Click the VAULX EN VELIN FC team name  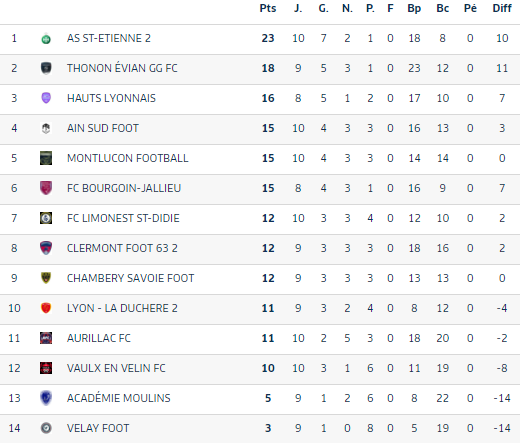click(x=116, y=368)
